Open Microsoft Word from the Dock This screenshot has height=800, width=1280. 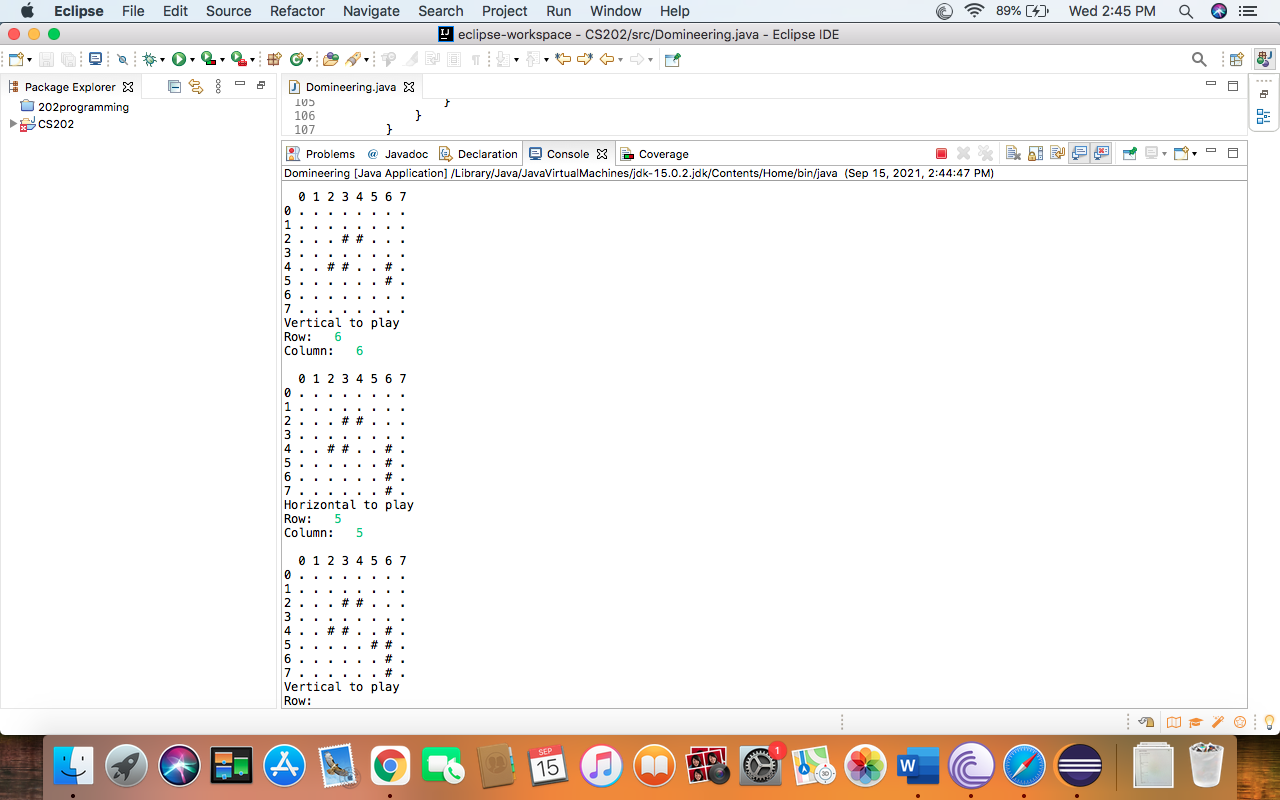pos(918,767)
